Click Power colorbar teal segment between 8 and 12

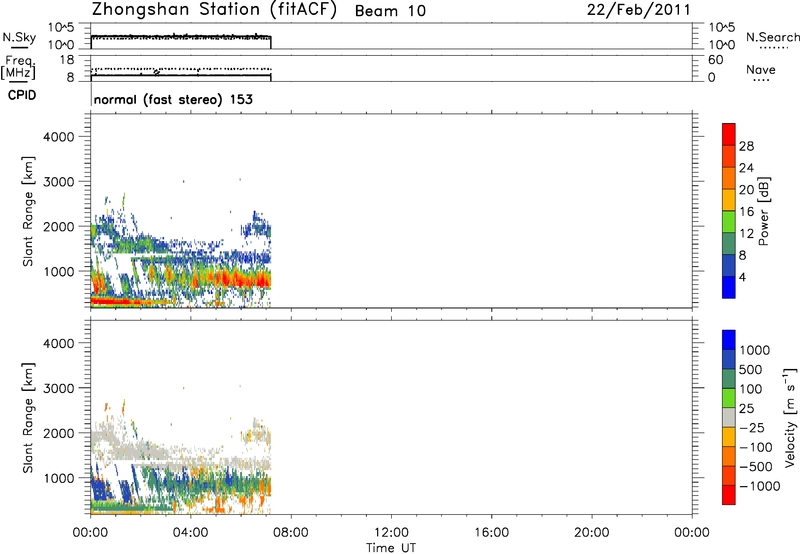click(729, 243)
